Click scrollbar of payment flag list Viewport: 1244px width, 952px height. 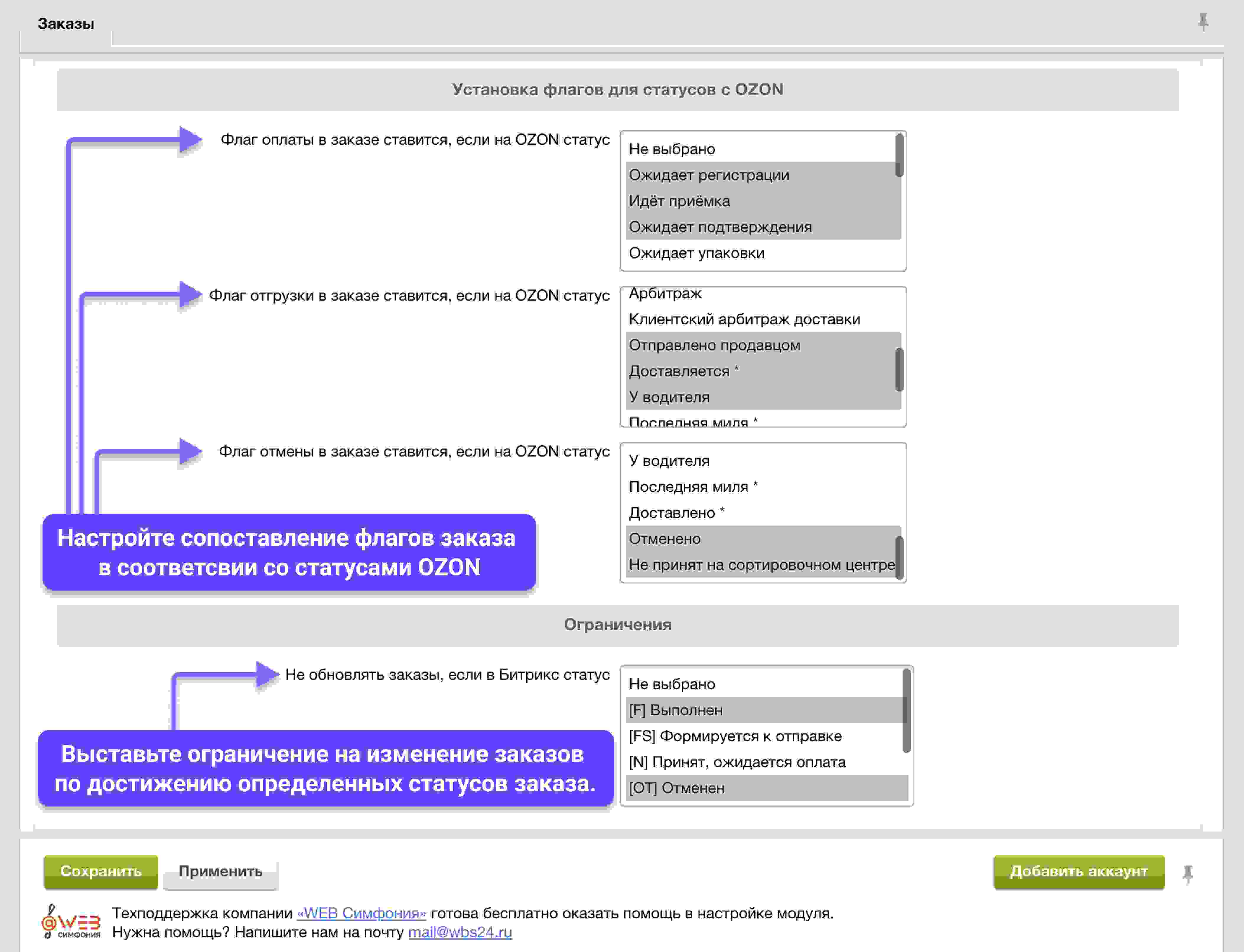[899, 155]
